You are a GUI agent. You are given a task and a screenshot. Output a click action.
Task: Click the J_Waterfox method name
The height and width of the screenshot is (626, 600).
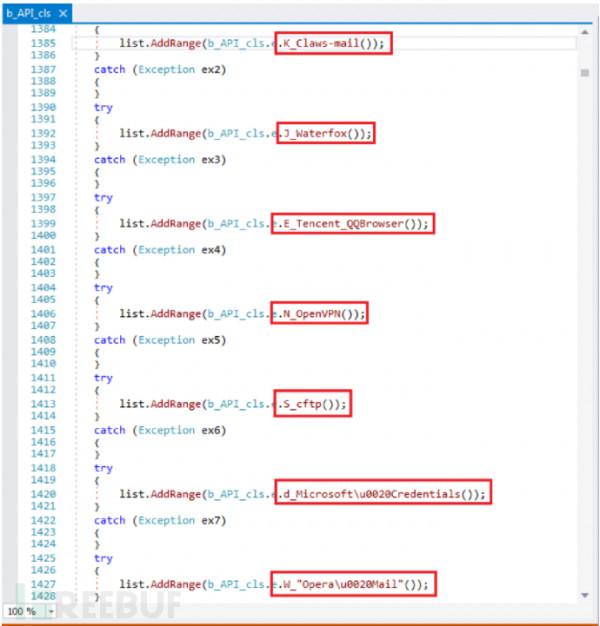pyautogui.click(x=323, y=133)
